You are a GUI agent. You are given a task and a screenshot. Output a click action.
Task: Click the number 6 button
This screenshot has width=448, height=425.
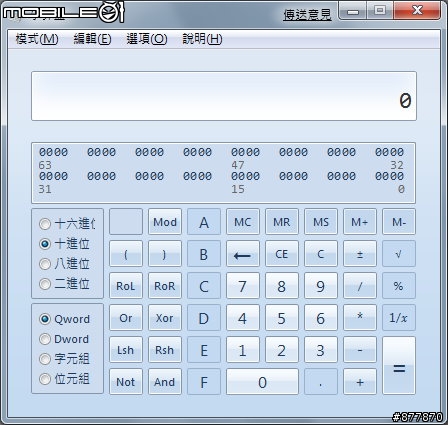point(321,318)
